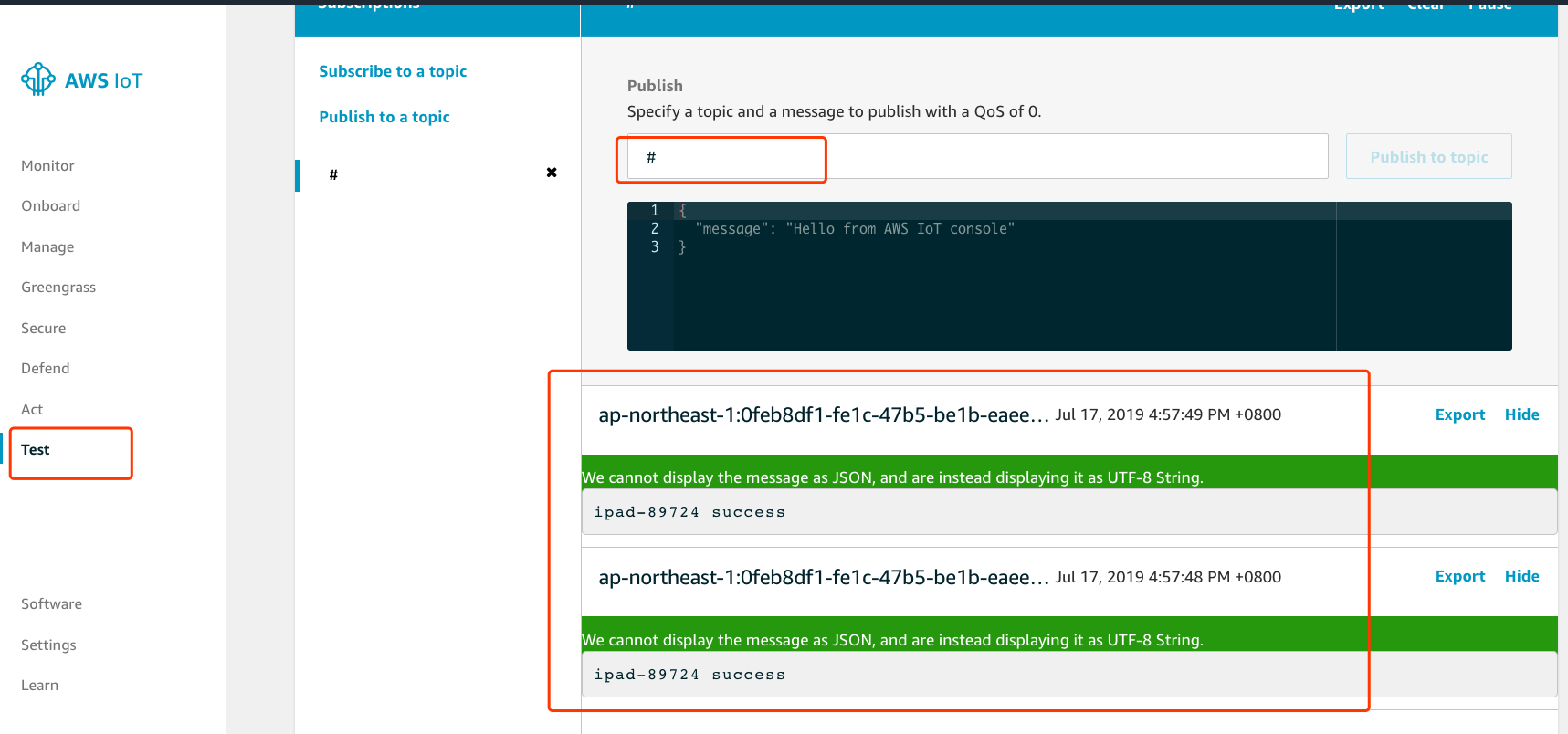Open Software from the sidebar
This screenshot has height=734, width=1568.
click(52, 604)
